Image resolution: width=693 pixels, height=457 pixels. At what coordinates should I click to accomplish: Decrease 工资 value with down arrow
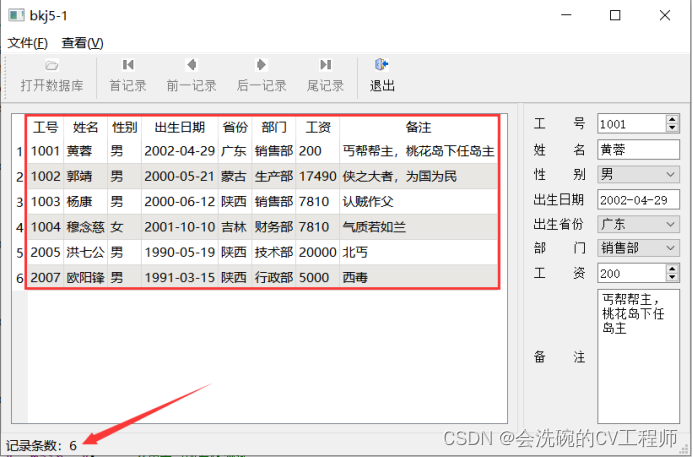tap(672, 277)
